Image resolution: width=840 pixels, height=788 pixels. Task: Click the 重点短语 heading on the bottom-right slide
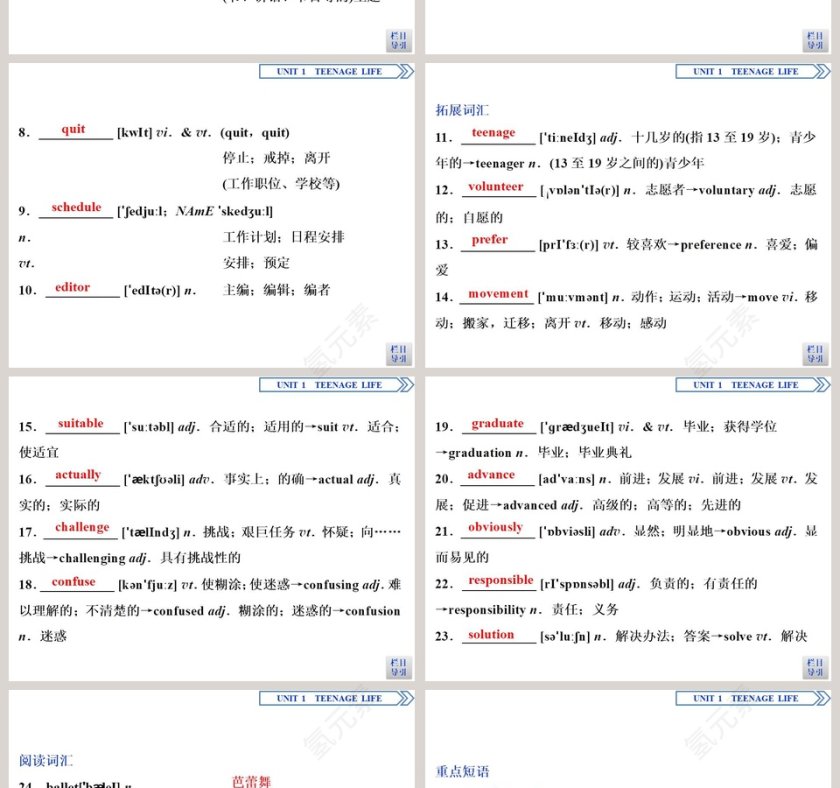[x=461, y=770]
